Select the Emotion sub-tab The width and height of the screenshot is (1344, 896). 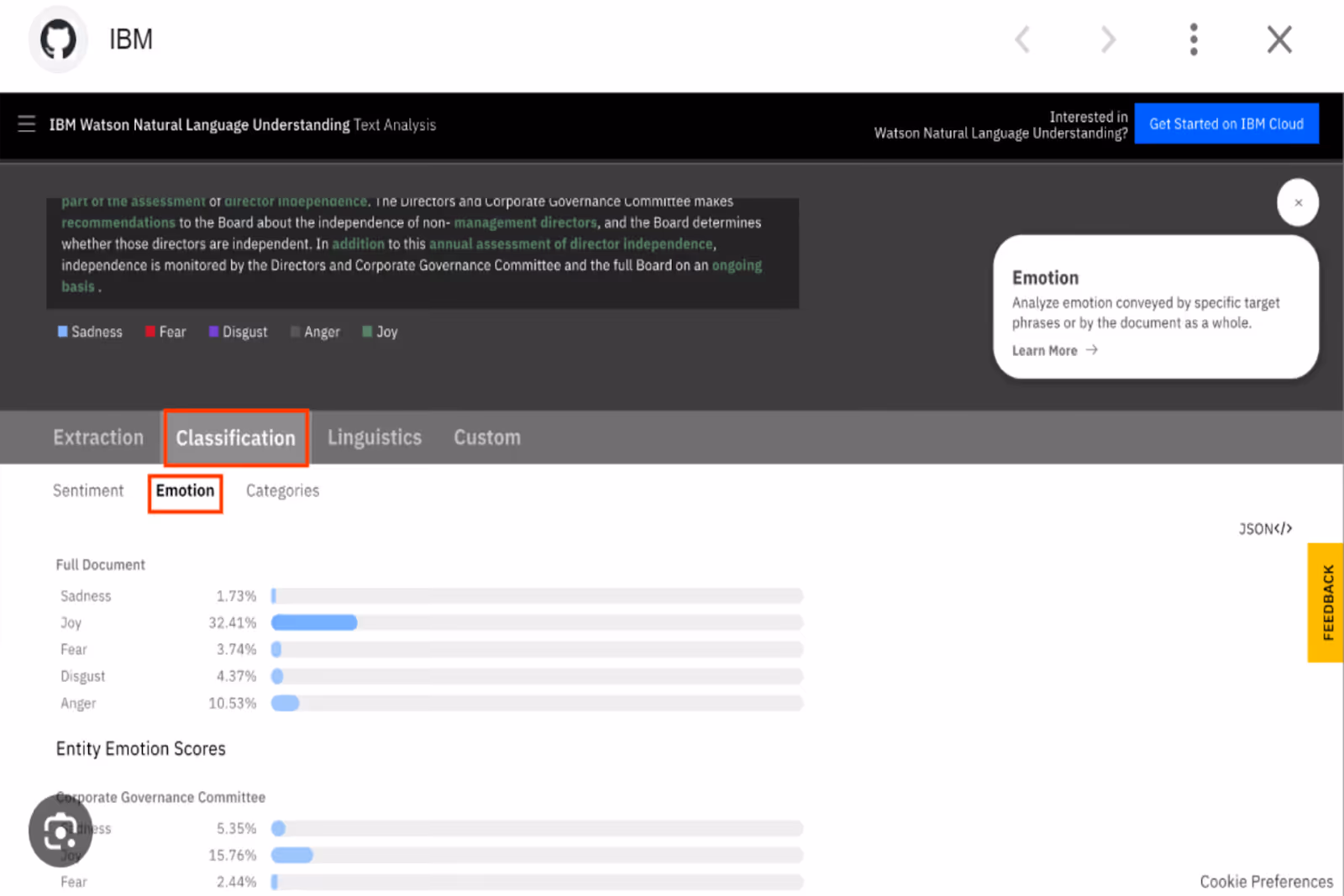tap(185, 491)
